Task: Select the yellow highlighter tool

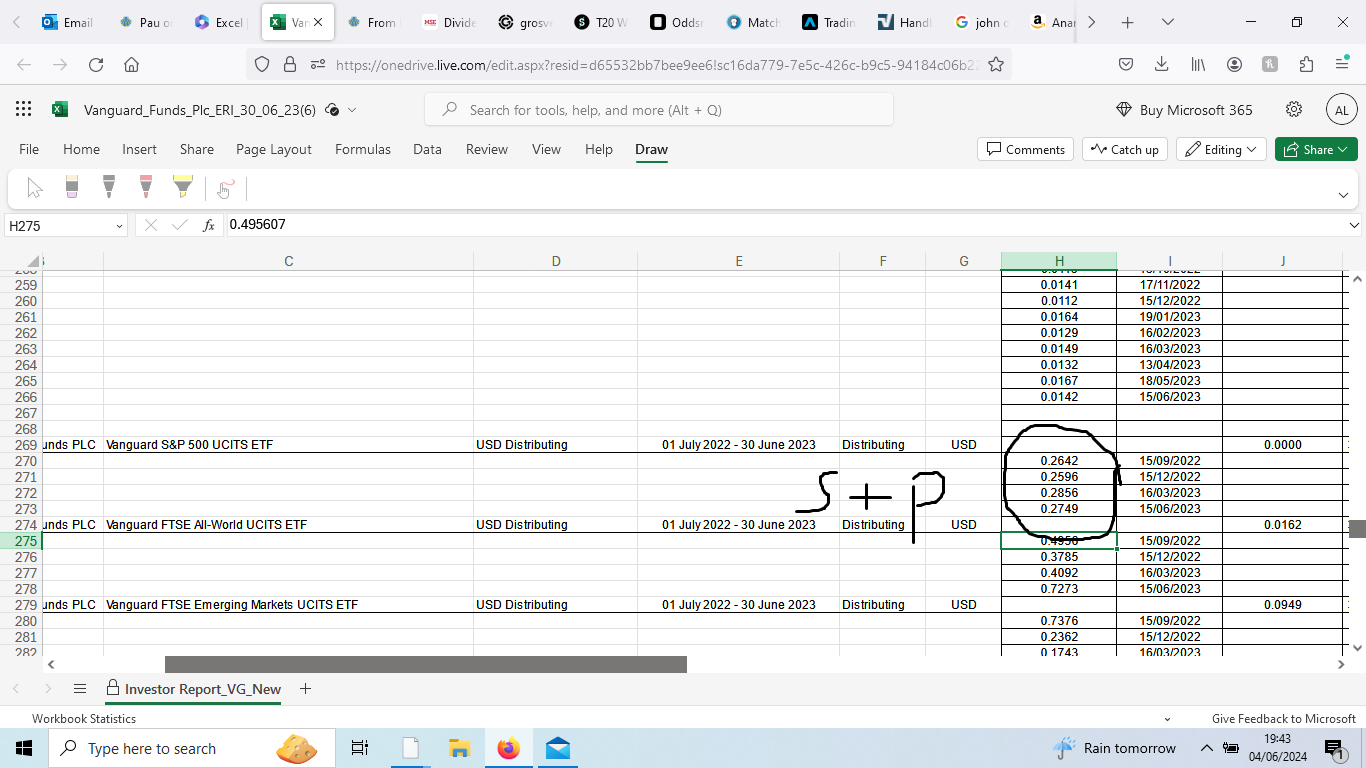Action: (x=182, y=188)
